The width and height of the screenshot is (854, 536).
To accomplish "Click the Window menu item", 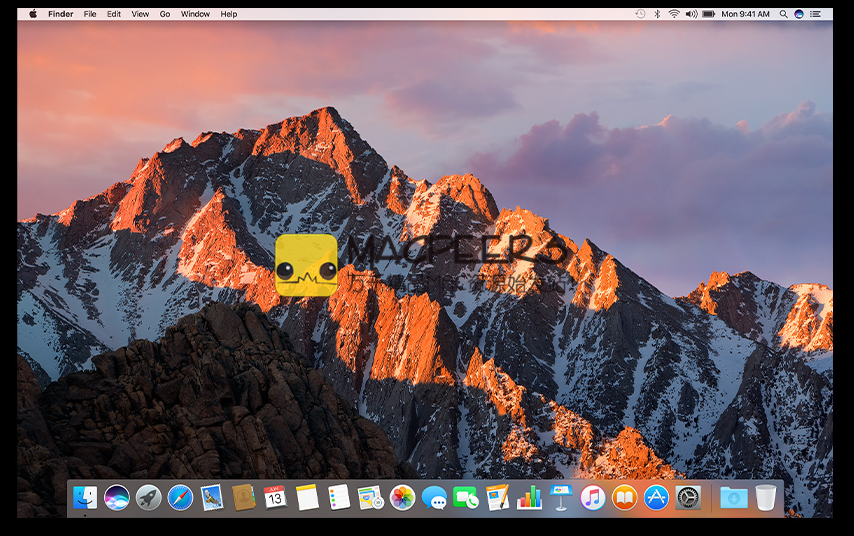I will (195, 14).
